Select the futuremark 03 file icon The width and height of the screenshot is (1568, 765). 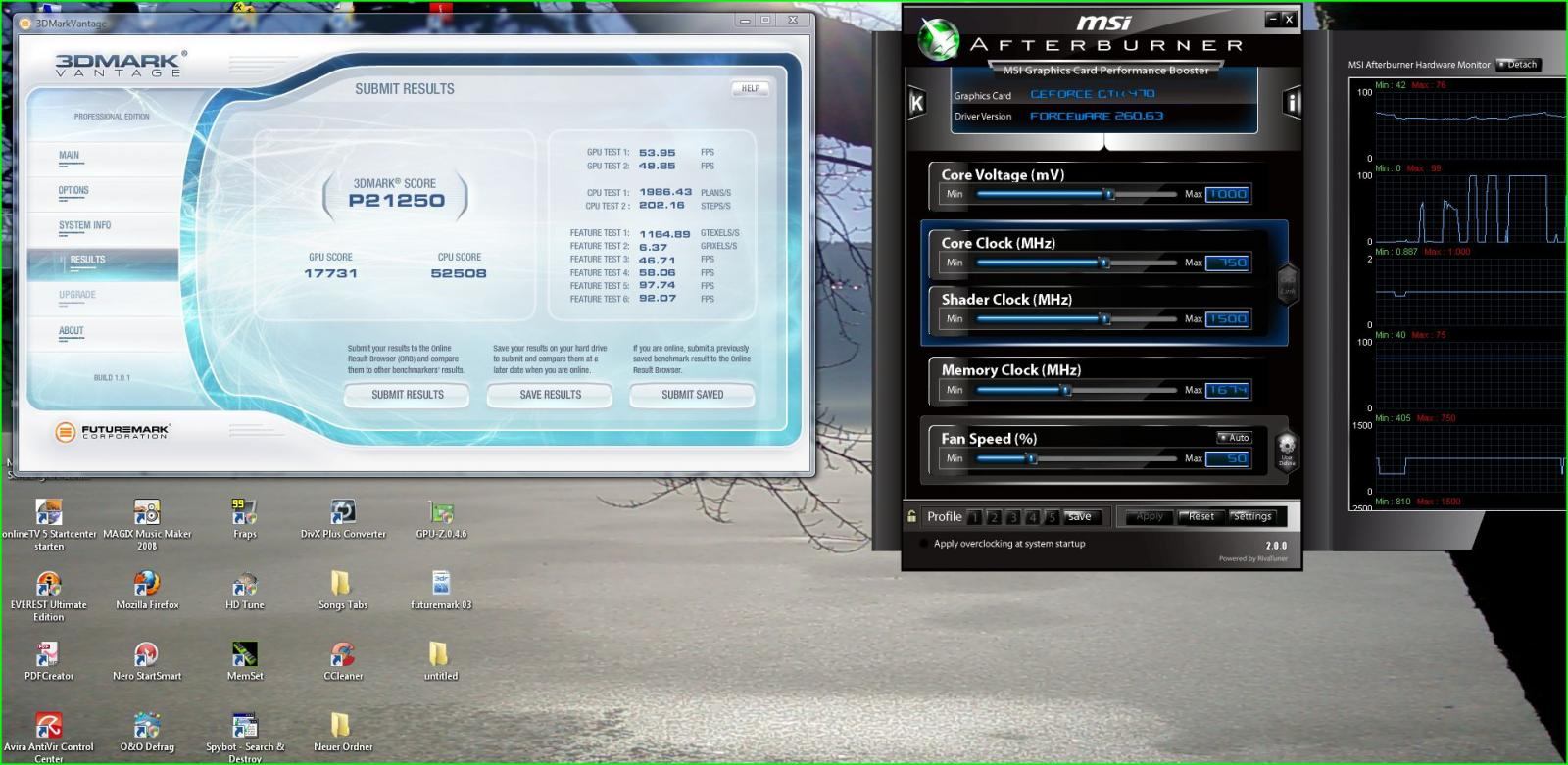(x=441, y=584)
